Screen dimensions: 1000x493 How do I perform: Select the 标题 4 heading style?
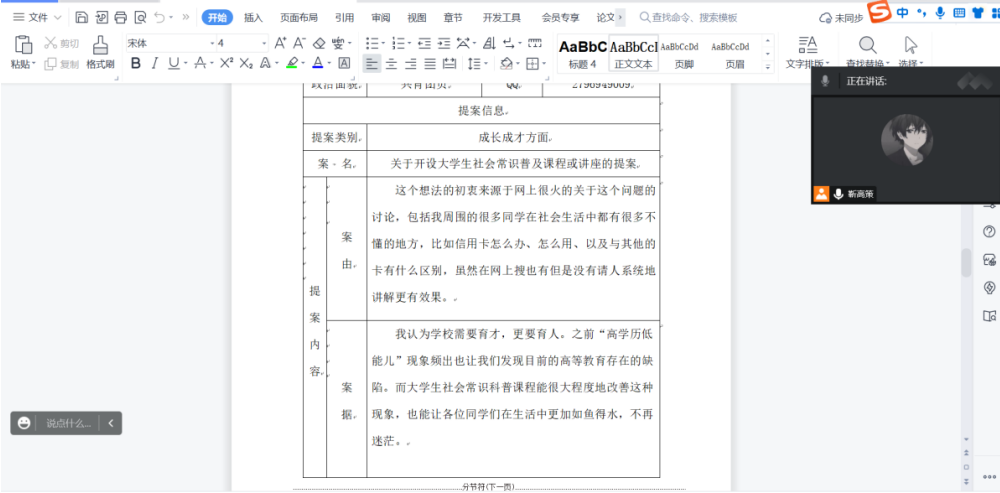(582, 53)
